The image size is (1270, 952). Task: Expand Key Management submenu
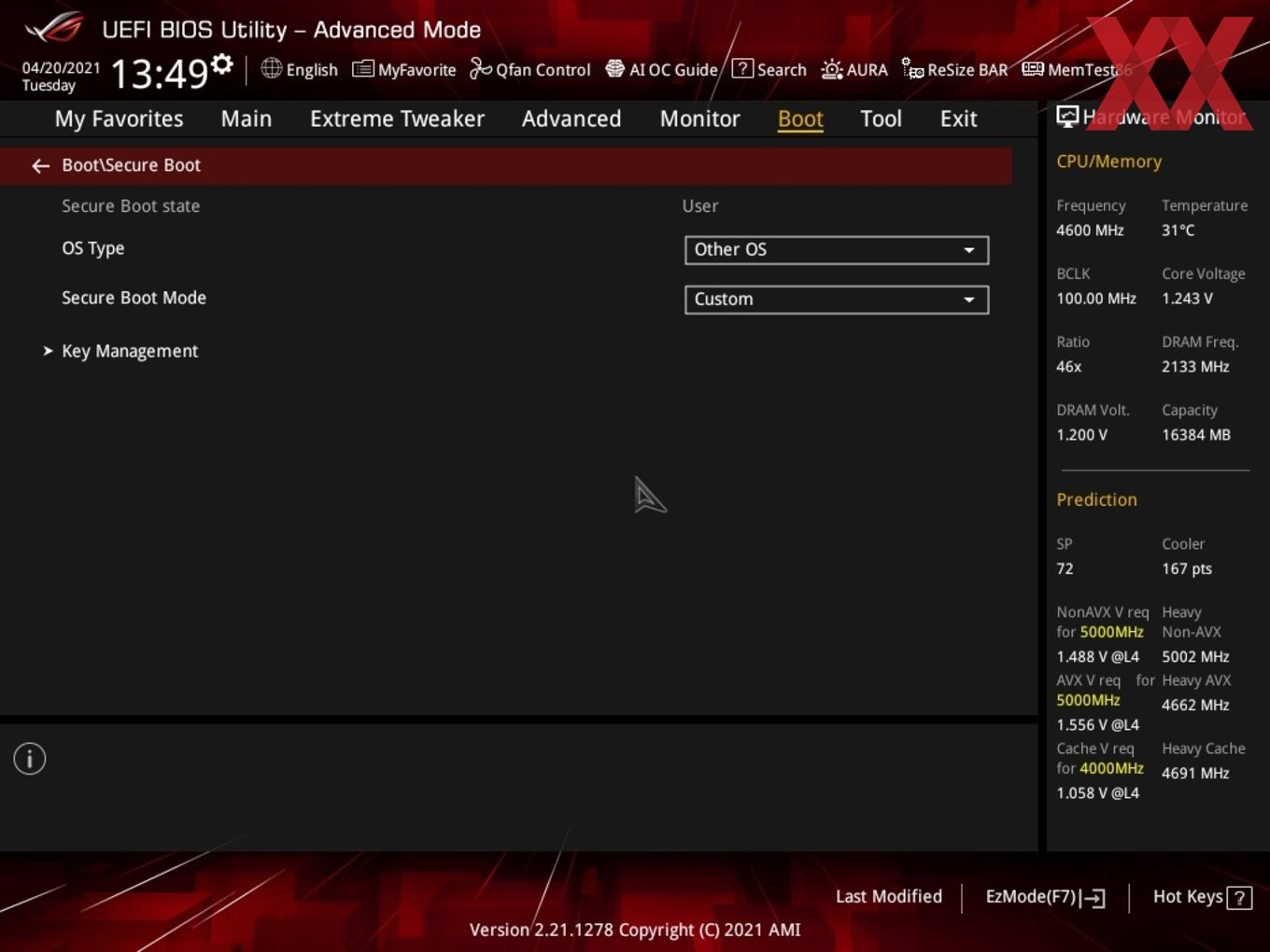(130, 351)
